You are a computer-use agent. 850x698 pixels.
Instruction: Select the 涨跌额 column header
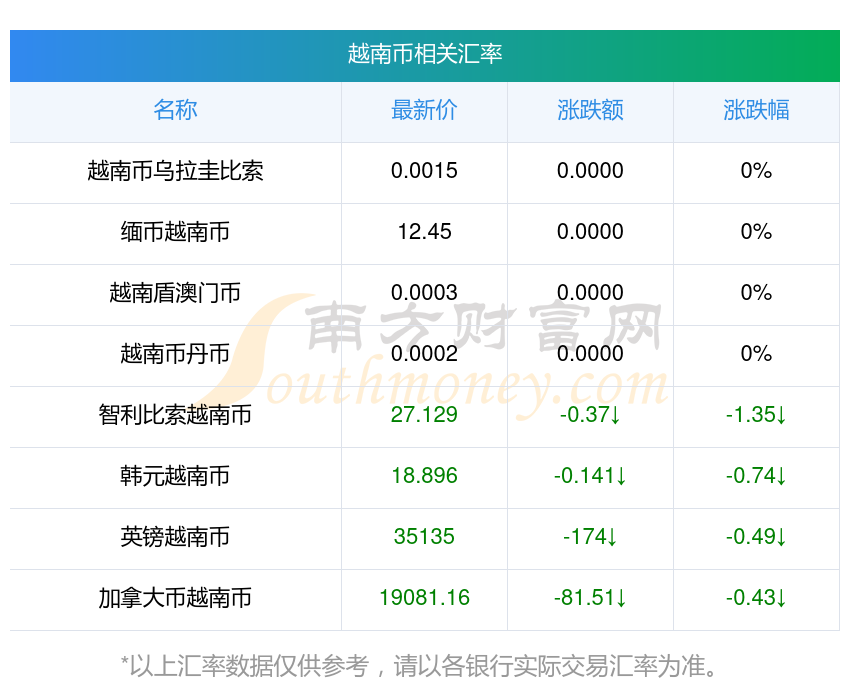590,110
